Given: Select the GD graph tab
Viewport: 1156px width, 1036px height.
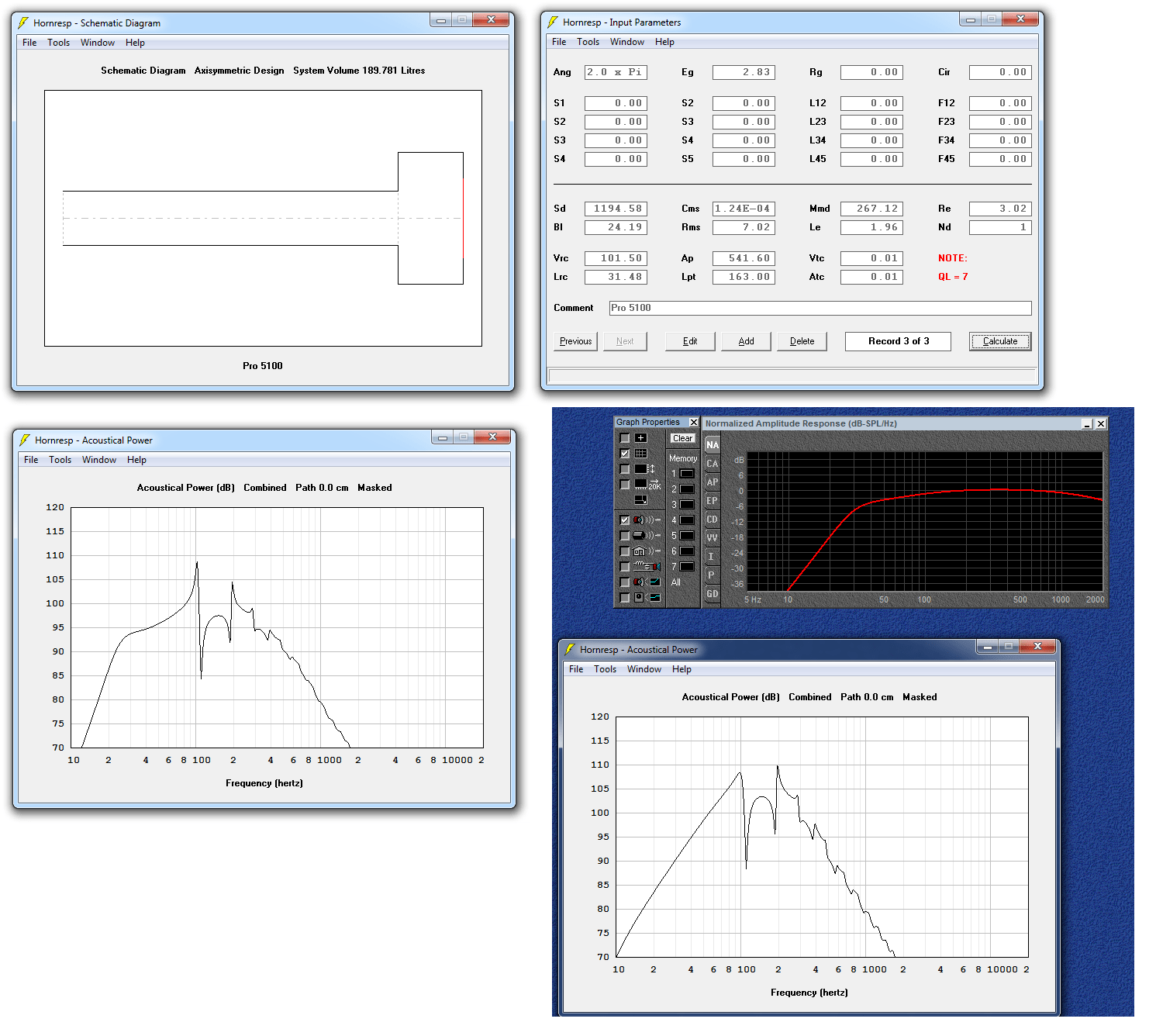Looking at the screenshot, I should pyautogui.click(x=713, y=593).
